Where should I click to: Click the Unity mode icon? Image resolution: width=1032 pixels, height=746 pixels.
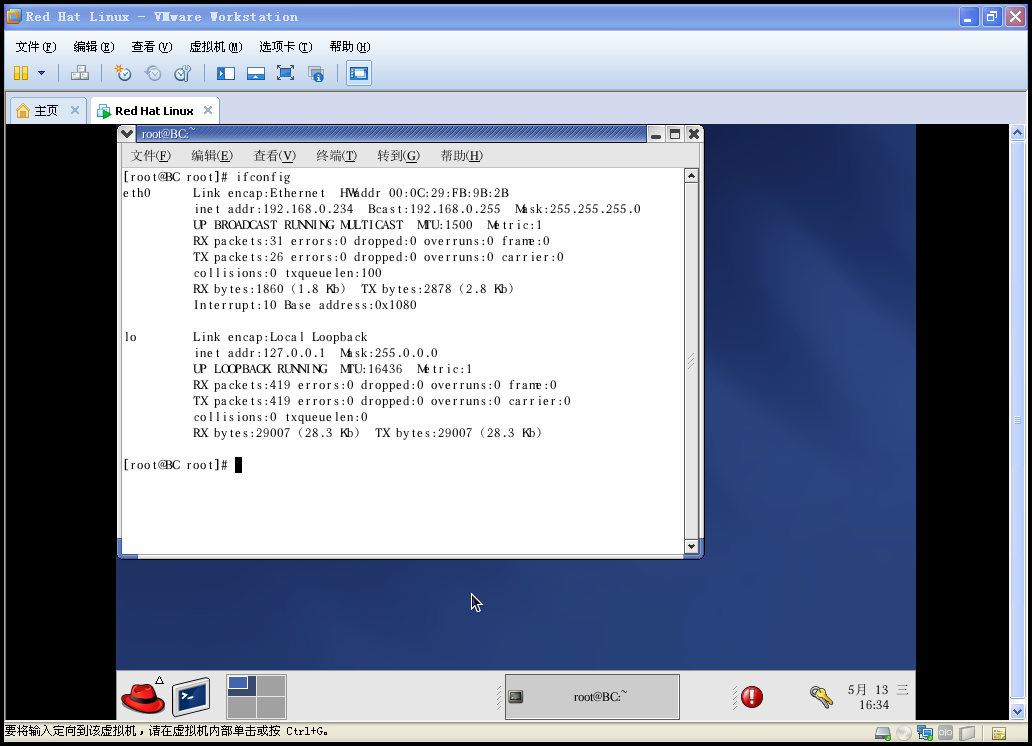tap(316, 73)
